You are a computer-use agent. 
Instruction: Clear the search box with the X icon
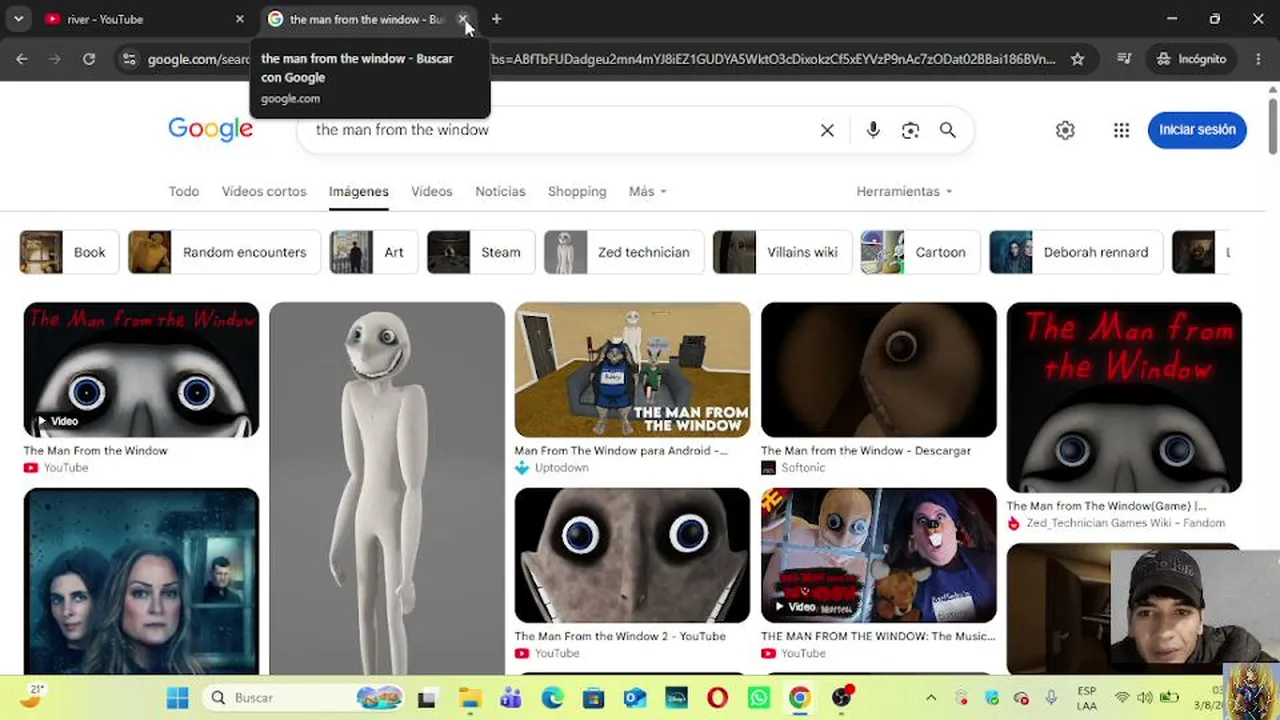tap(827, 130)
